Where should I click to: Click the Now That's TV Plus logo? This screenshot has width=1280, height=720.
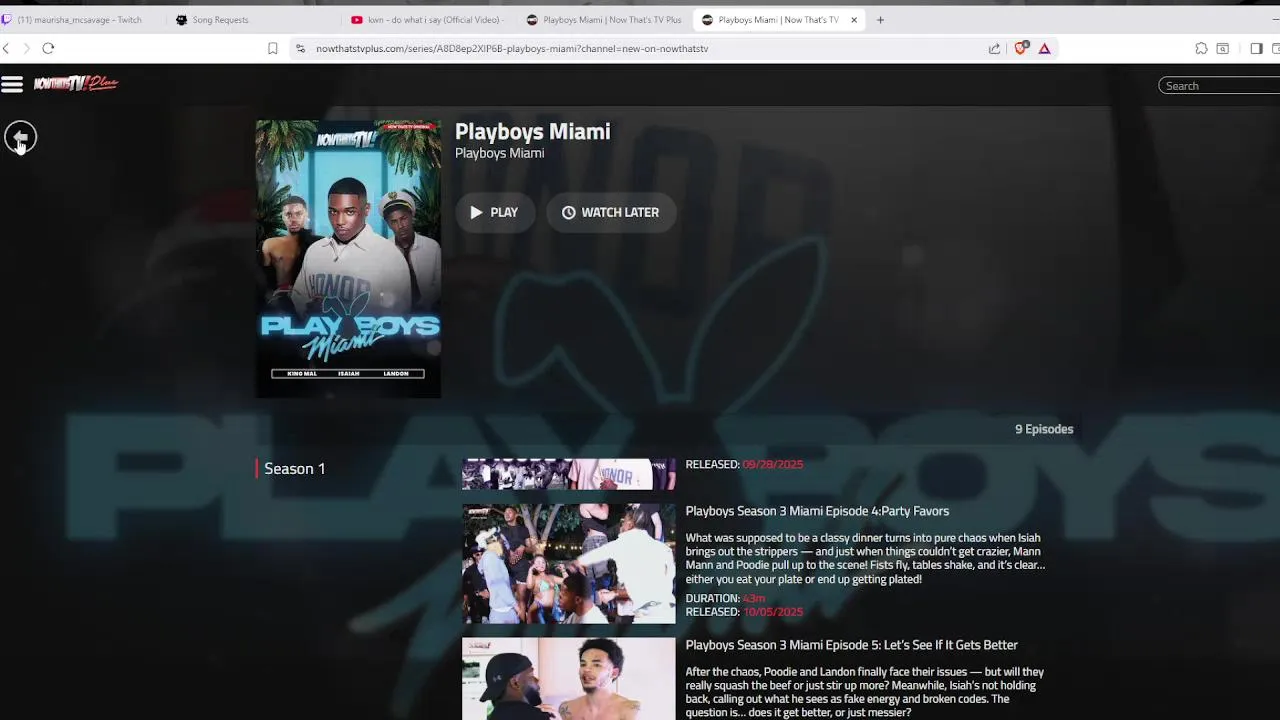(x=76, y=84)
